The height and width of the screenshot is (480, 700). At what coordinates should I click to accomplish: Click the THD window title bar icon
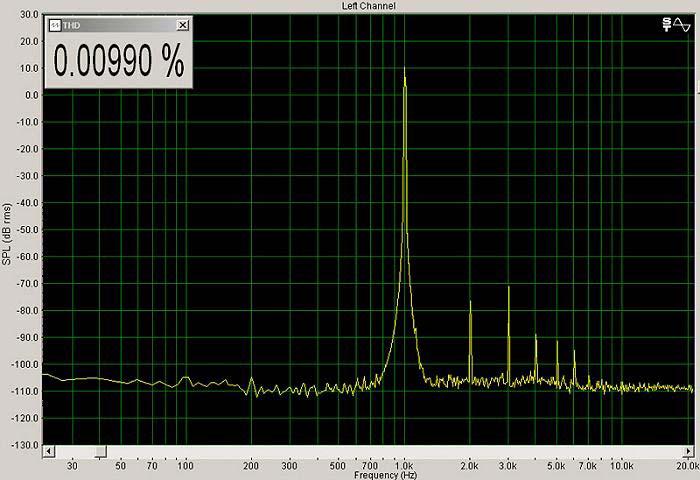[x=54, y=24]
